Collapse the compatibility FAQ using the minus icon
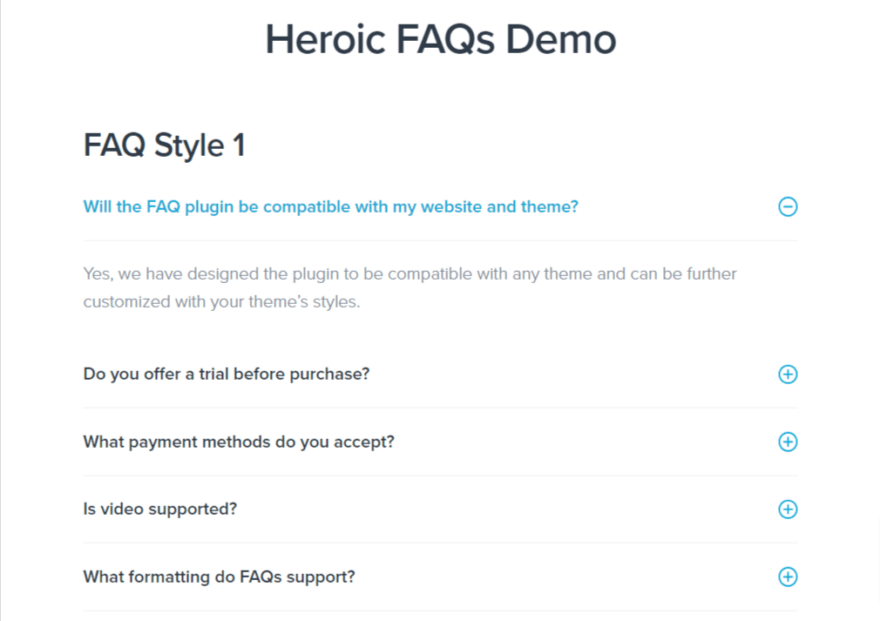 point(788,207)
